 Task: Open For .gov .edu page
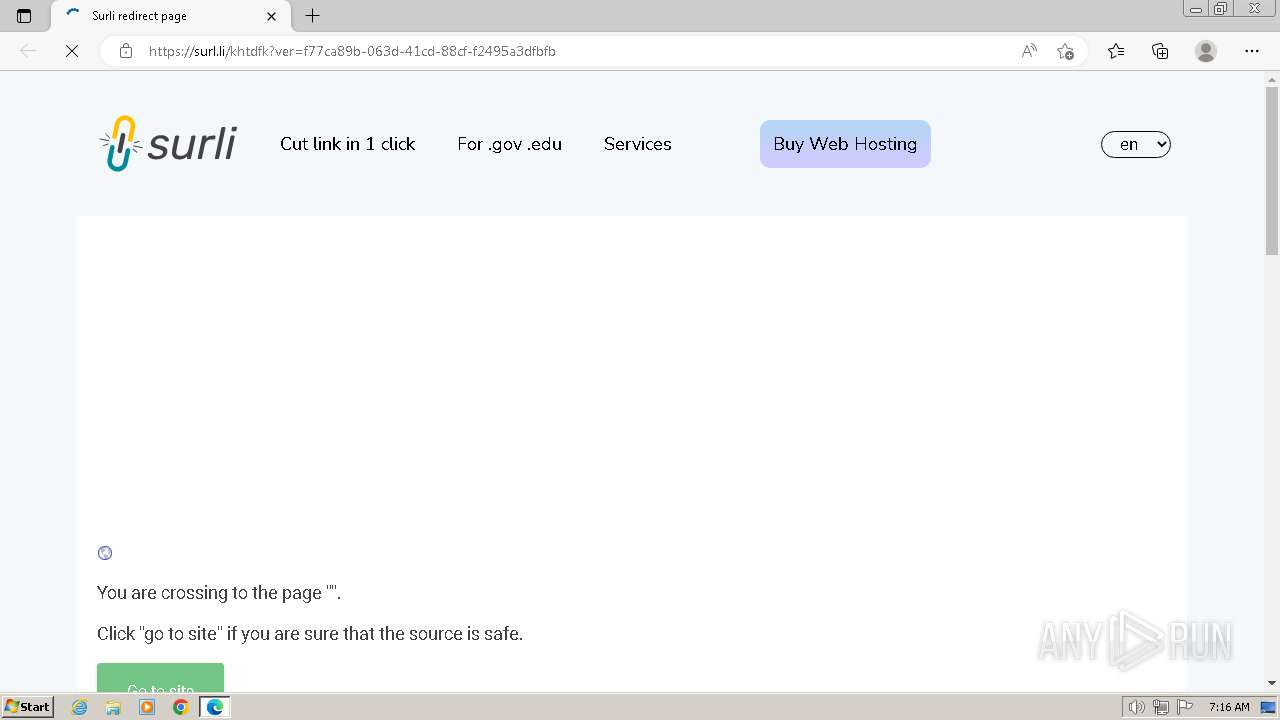509,144
